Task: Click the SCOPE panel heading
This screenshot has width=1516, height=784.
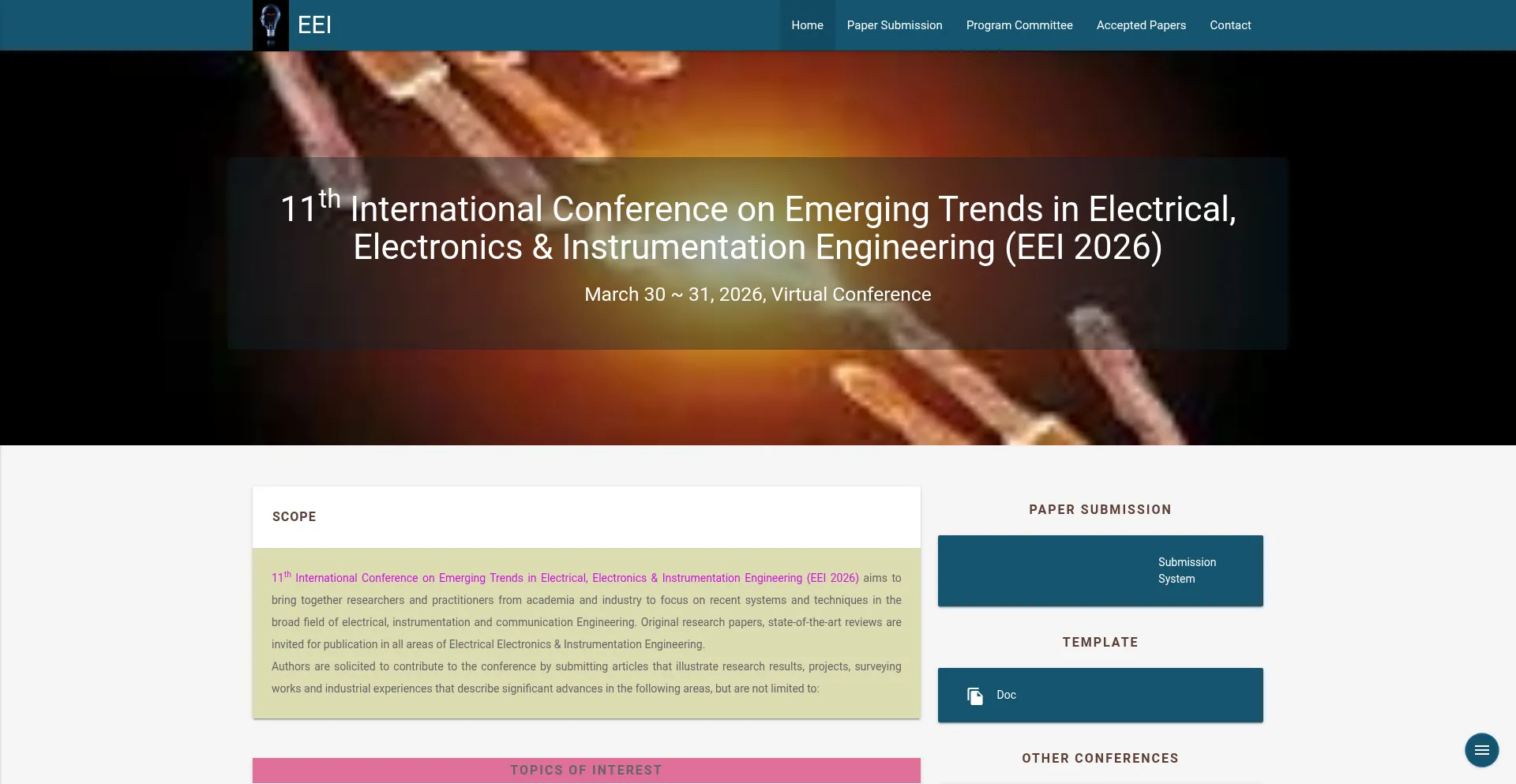Action: click(294, 516)
